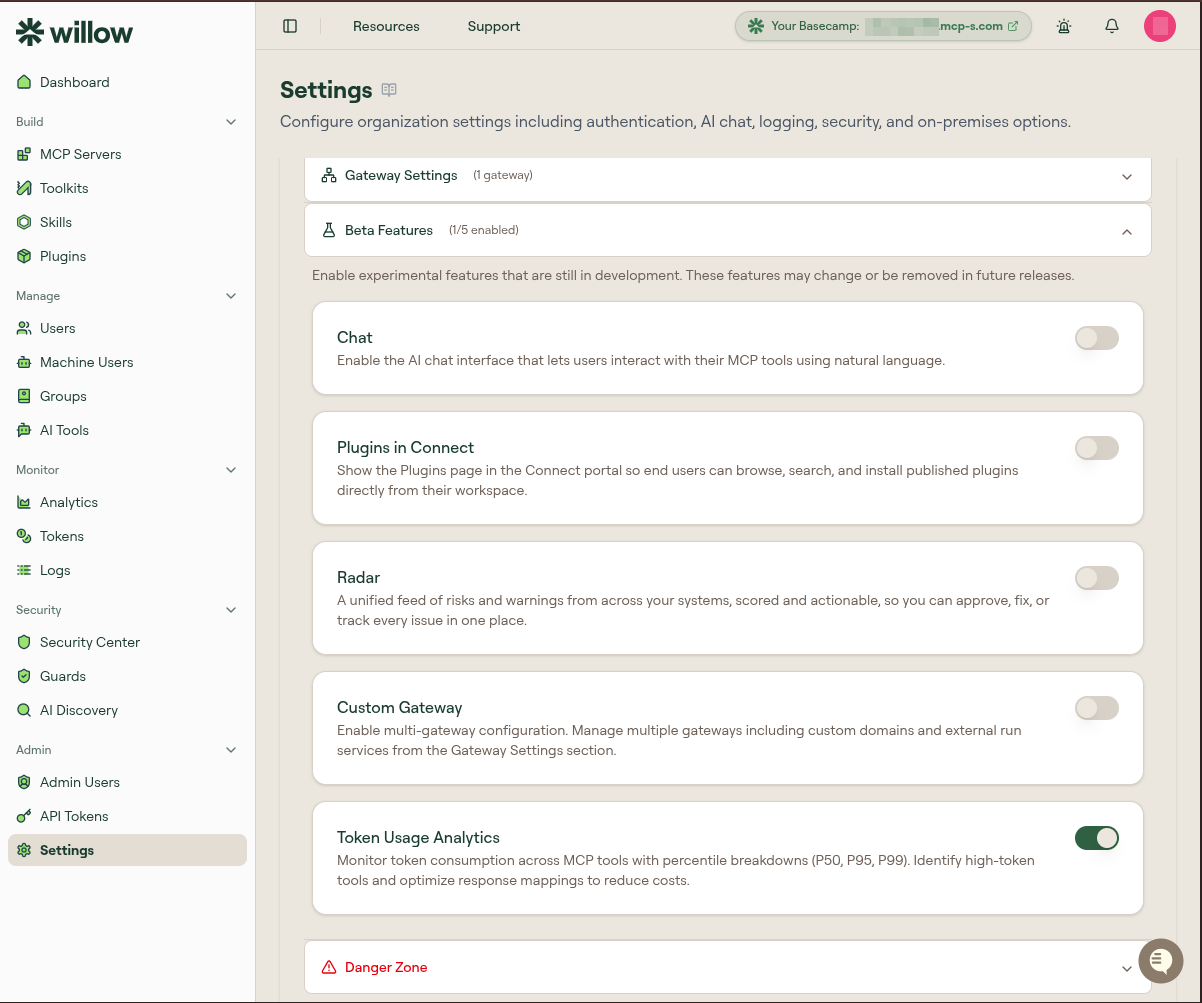The height and width of the screenshot is (1003, 1202).
Task: Click the MCP Servers icon
Action: pyautogui.click(x=24, y=154)
